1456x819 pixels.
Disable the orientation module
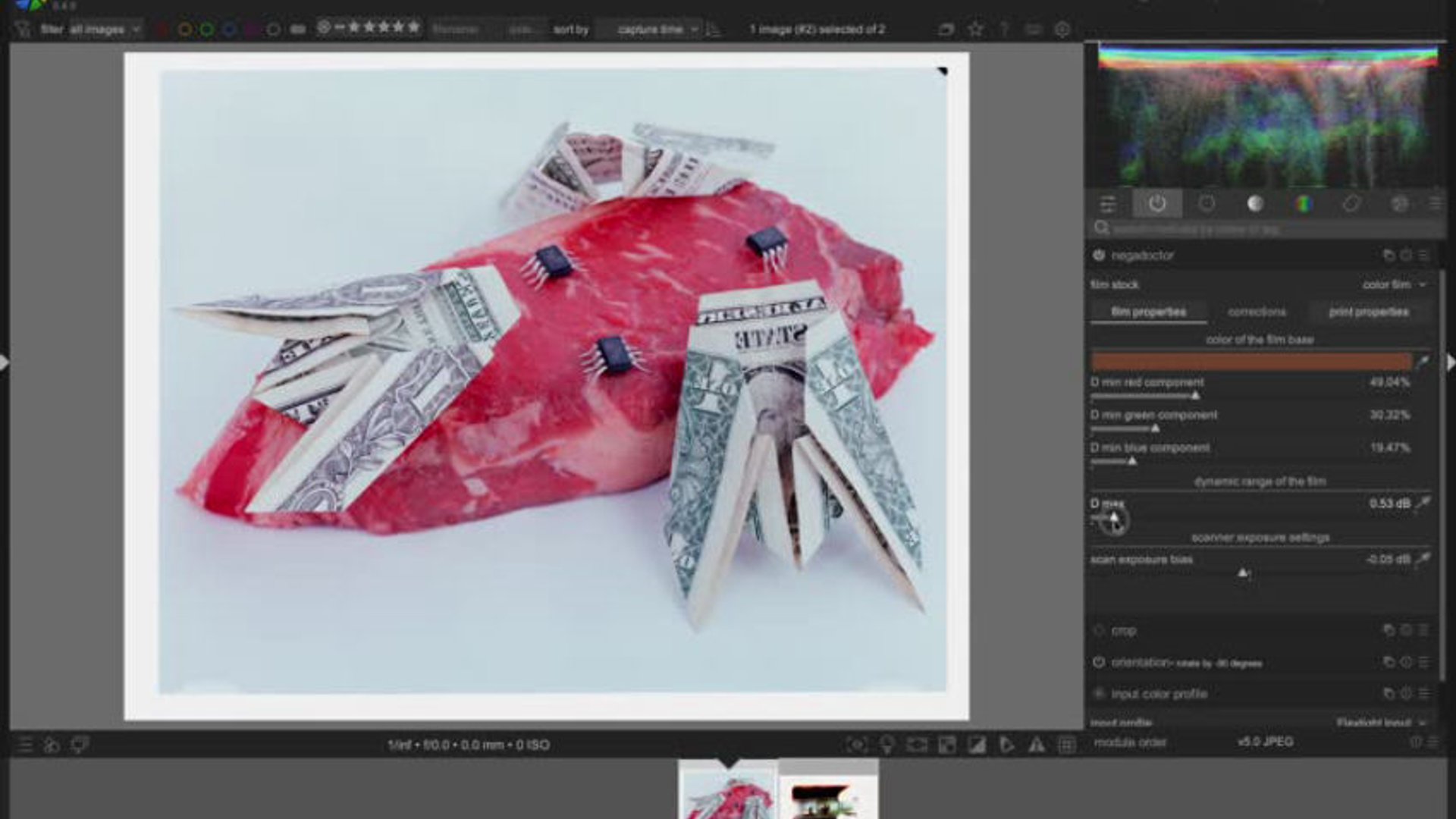tap(1099, 662)
